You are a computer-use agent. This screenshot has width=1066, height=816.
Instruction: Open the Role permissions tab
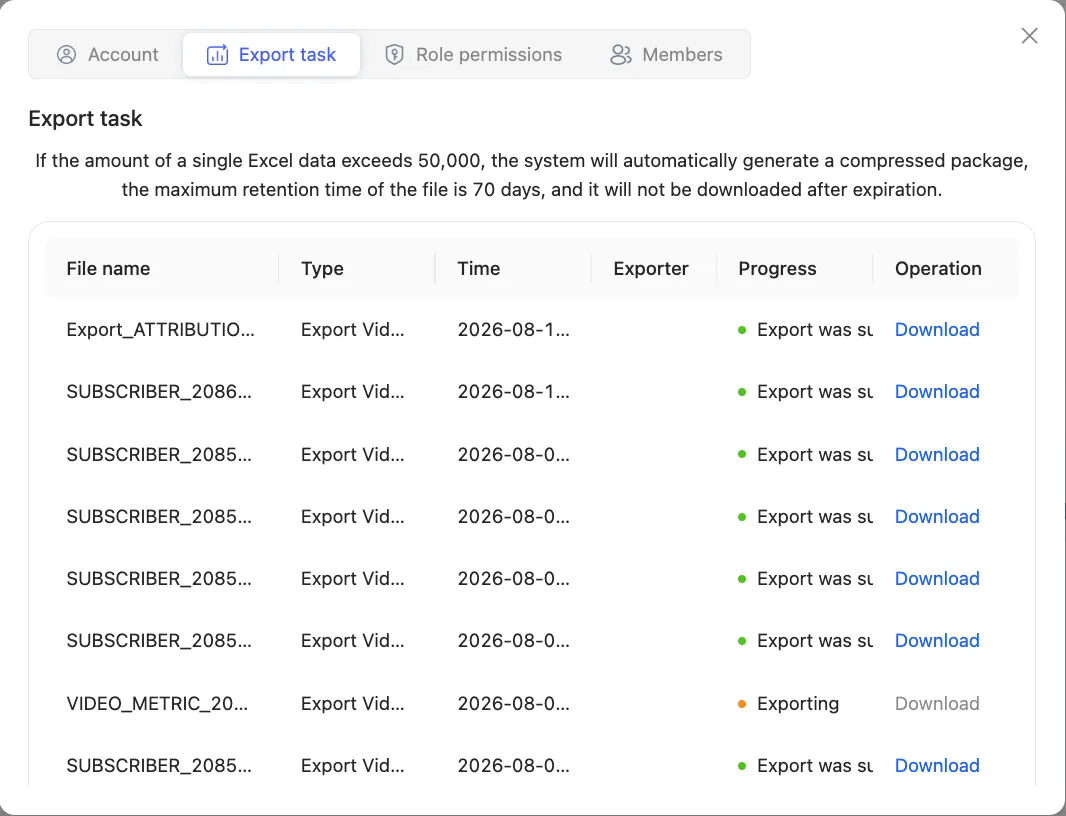pos(473,54)
